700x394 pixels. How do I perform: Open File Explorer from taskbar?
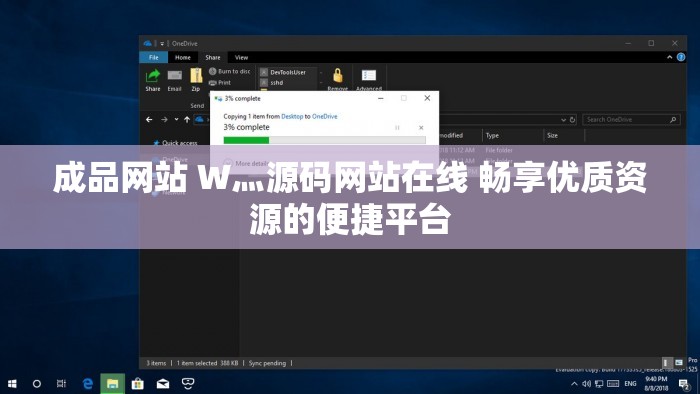(112, 384)
